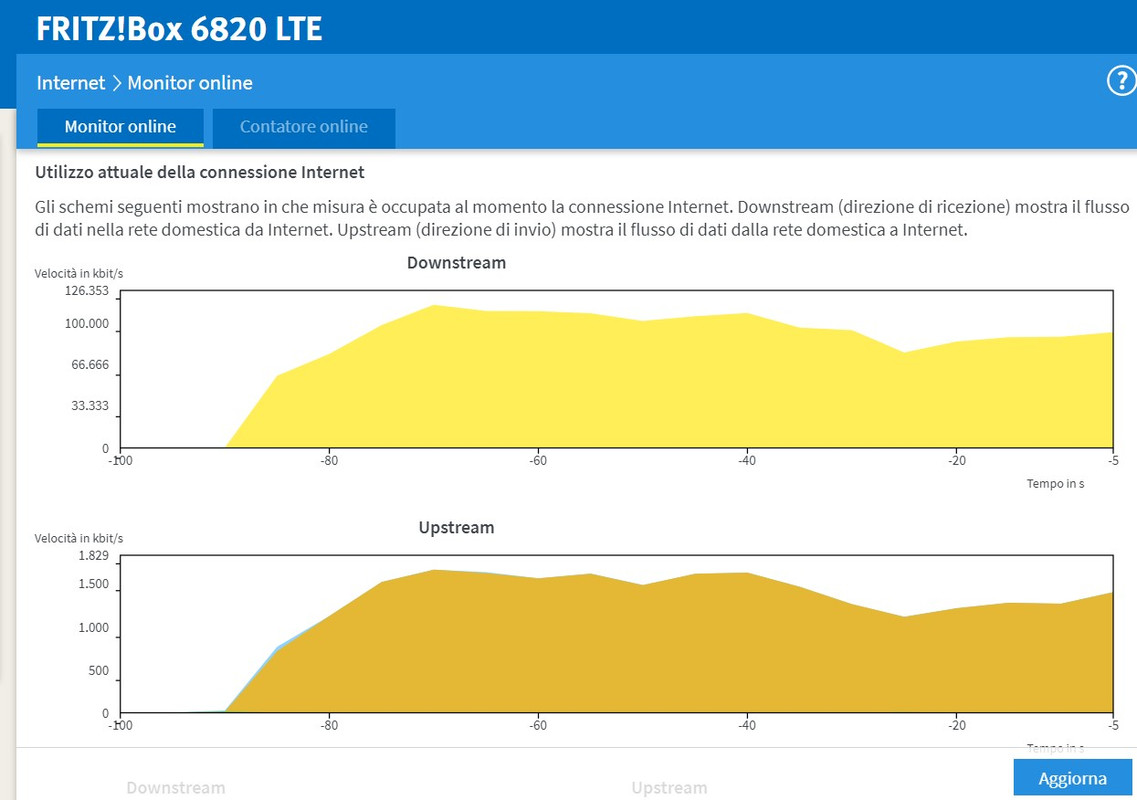Viewport: 1137px width, 800px height.
Task: Open the help question mark icon
Action: point(1121,81)
